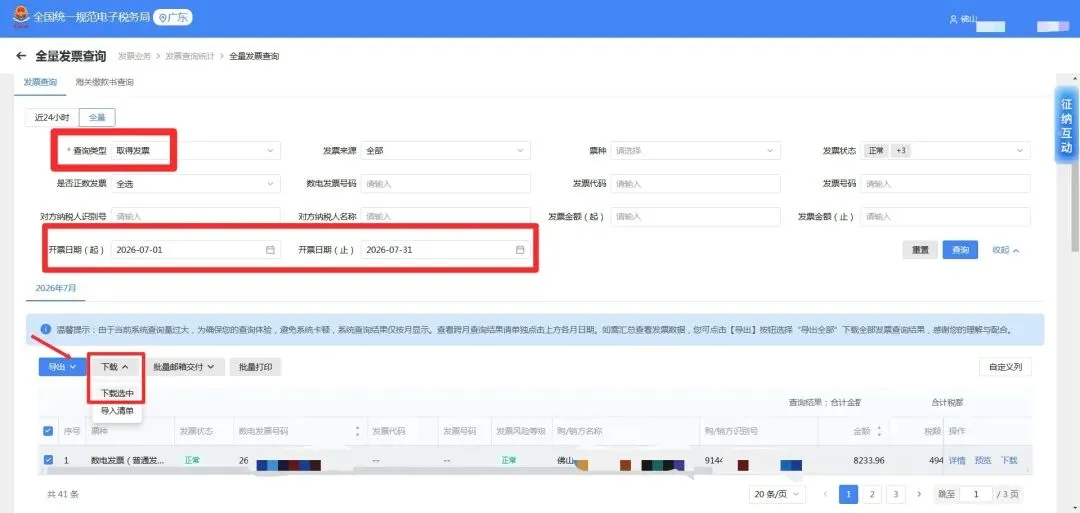
Task: Click the 自定义列 button
Action: [x=1006, y=367]
